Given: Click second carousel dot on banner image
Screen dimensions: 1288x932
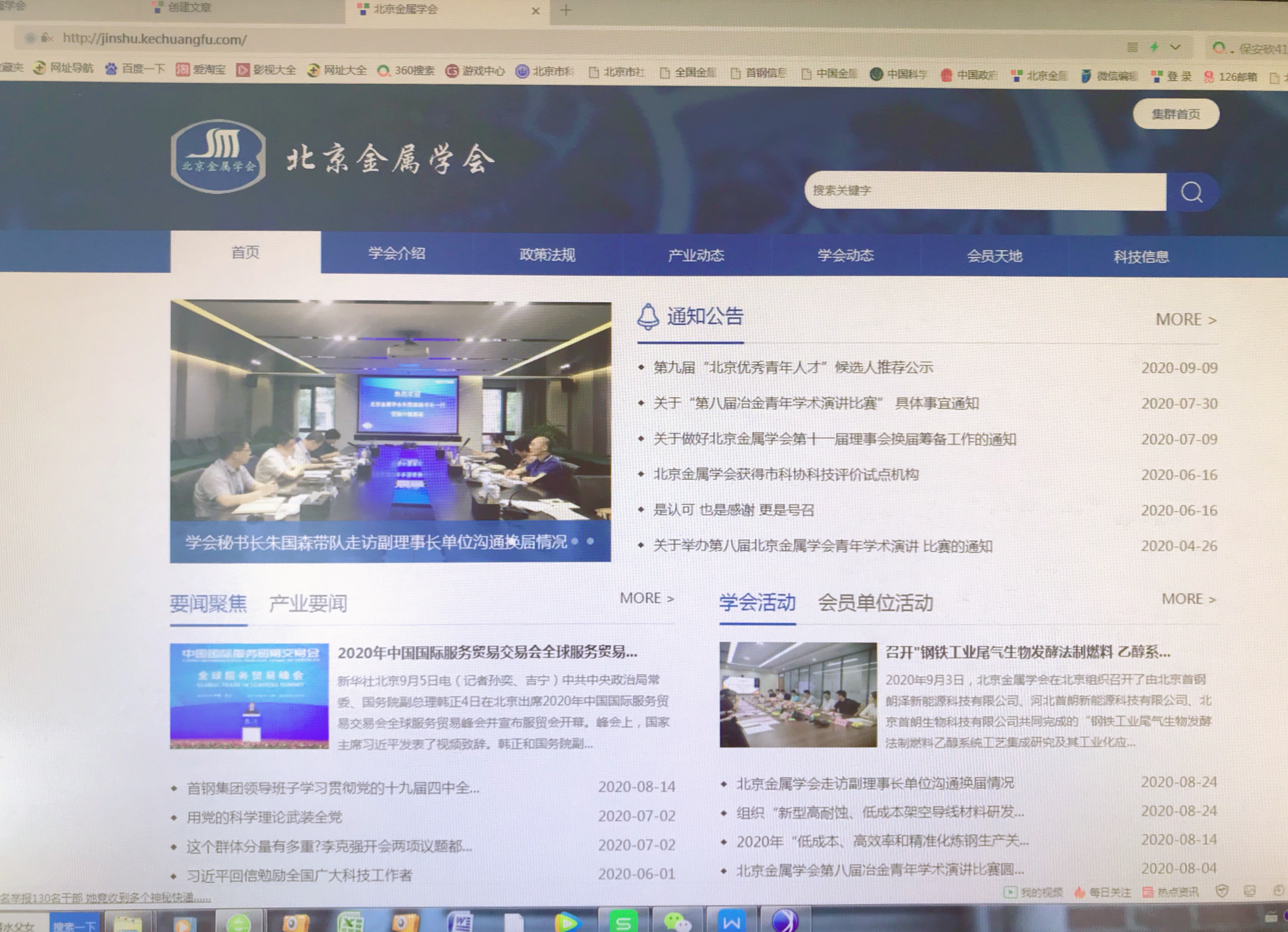Looking at the screenshot, I should coord(591,541).
